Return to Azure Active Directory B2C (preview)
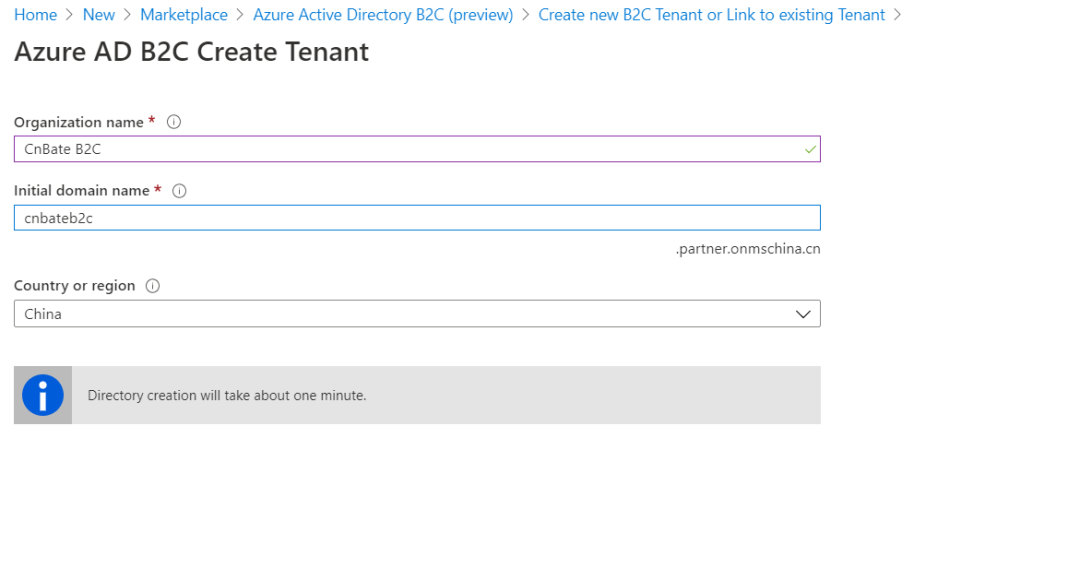The height and width of the screenshot is (568, 1080). pos(383,15)
